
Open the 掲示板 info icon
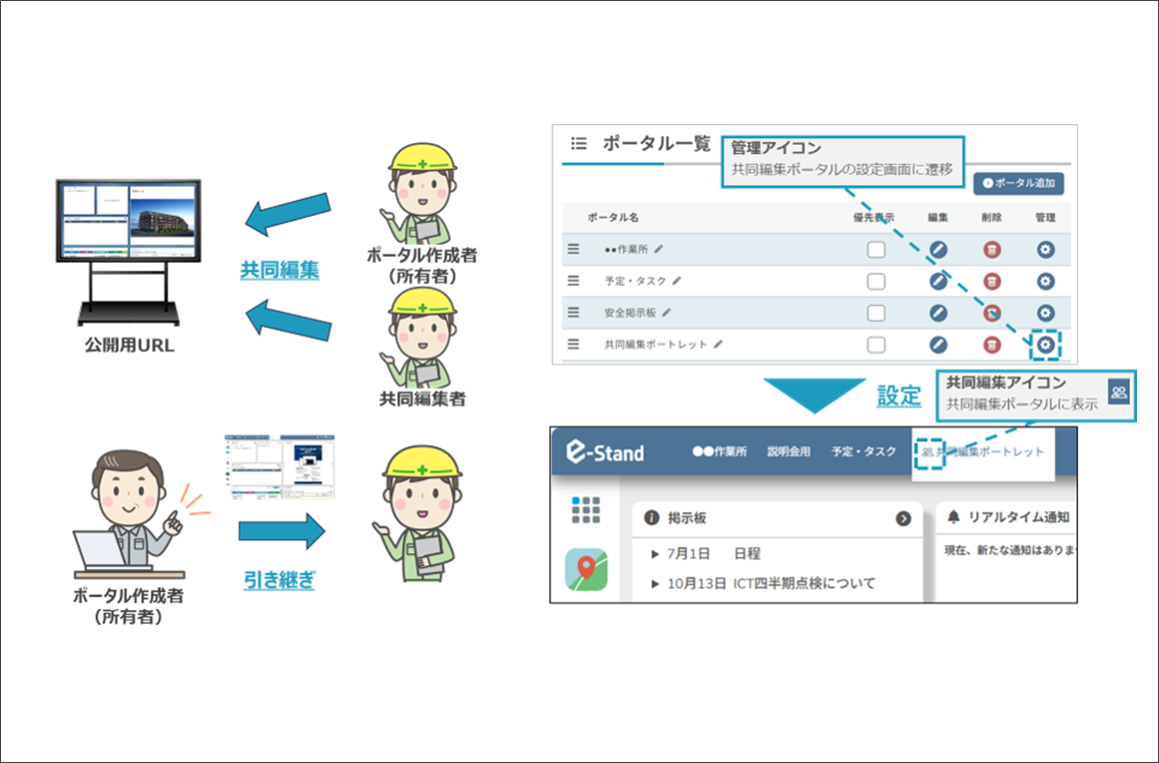tap(650, 518)
